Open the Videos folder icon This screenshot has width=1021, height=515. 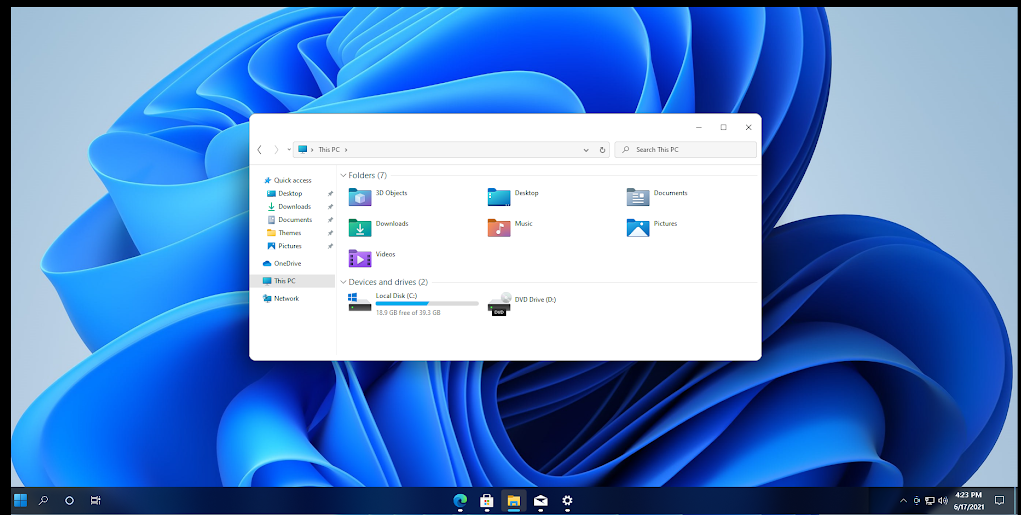point(359,258)
